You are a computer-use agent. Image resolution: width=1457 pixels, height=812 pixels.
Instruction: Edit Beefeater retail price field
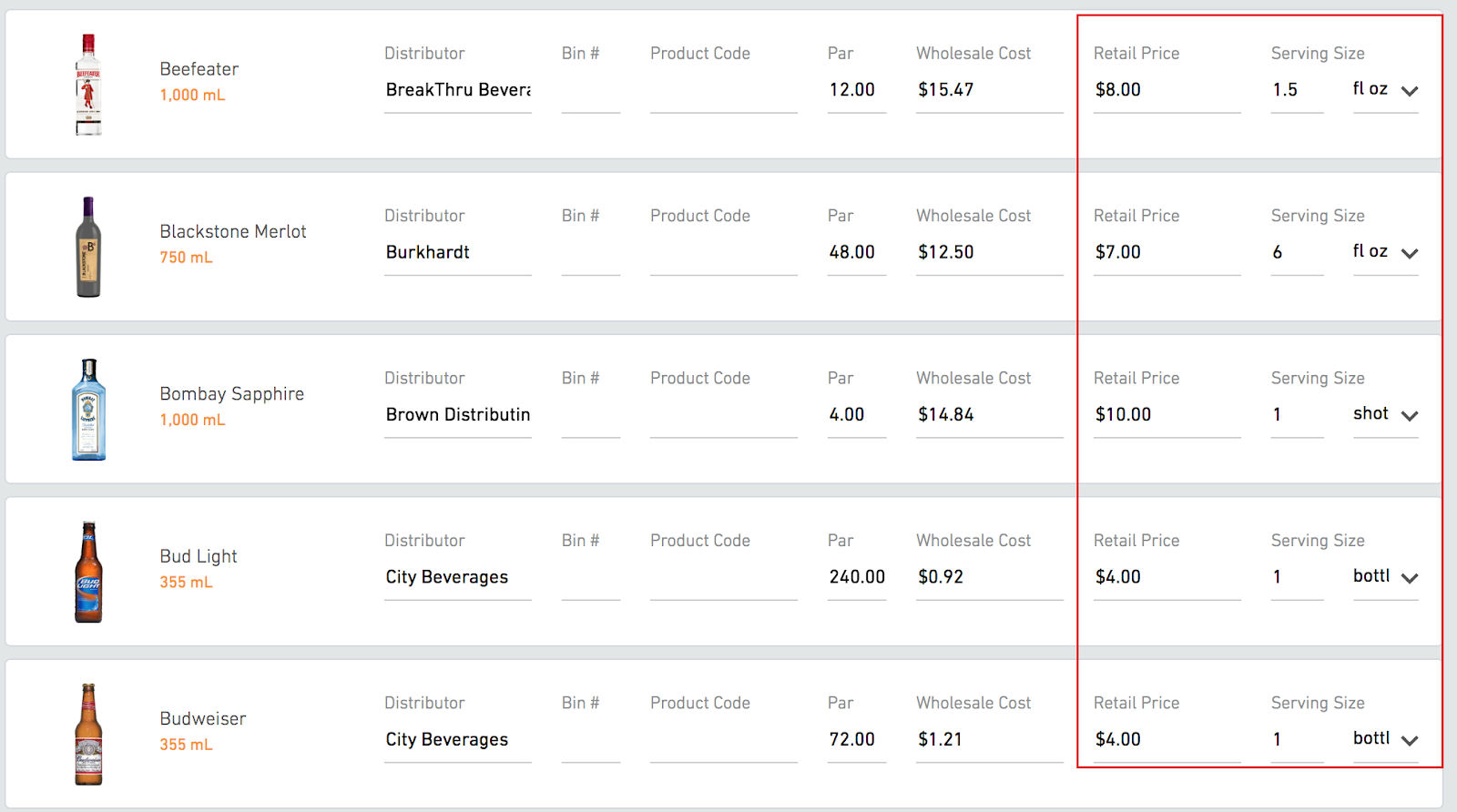point(1166,90)
